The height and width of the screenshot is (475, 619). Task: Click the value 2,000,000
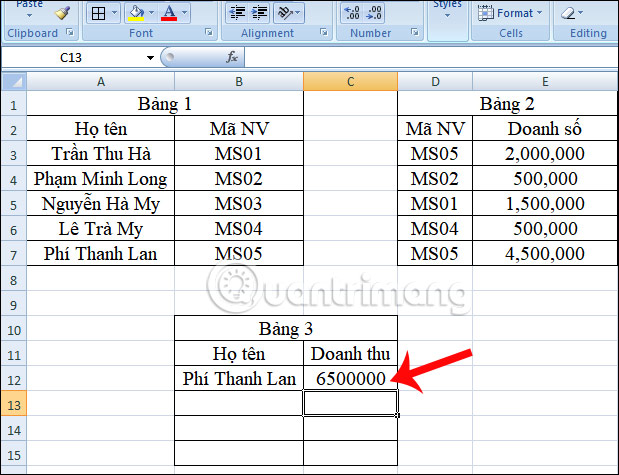tap(545, 154)
